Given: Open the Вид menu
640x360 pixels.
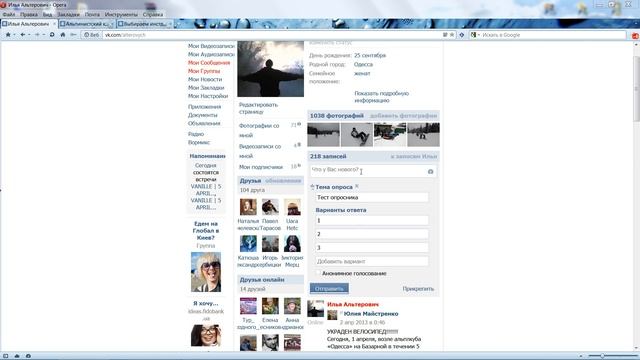Looking at the screenshot, I should pyautogui.click(x=47, y=14).
